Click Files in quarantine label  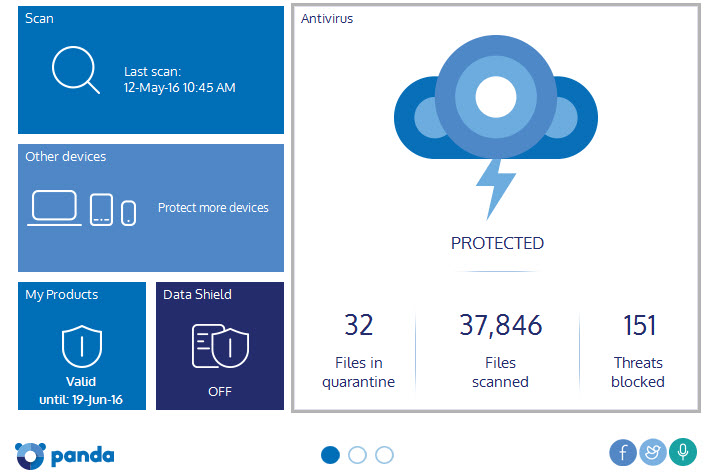click(359, 372)
